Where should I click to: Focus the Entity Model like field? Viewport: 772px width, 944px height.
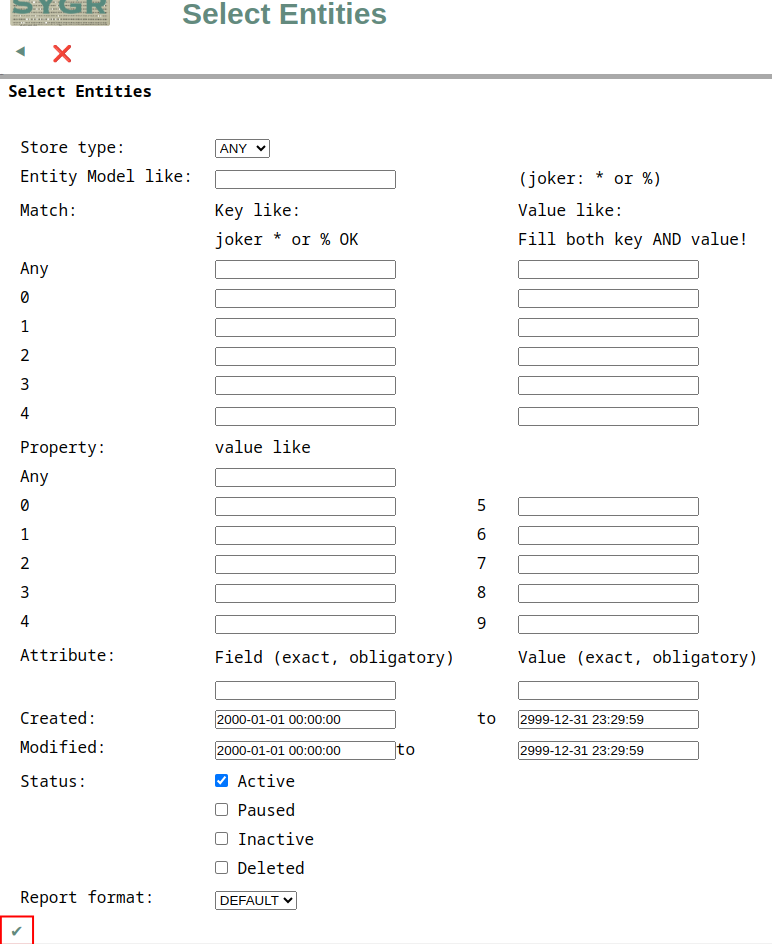click(x=305, y=179)
